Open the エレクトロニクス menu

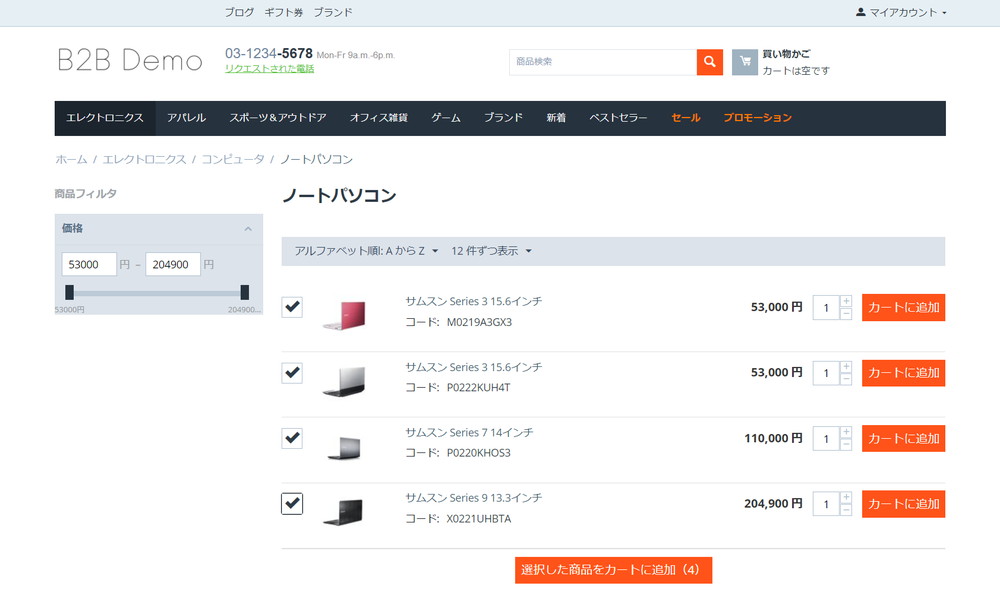[105, 118]
